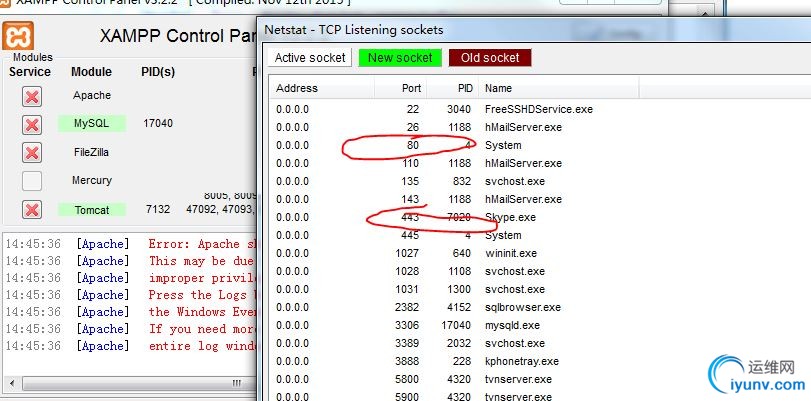811x401 pixels.
Task: Click Tomcat PID value 7132
Action: point(158,209)
